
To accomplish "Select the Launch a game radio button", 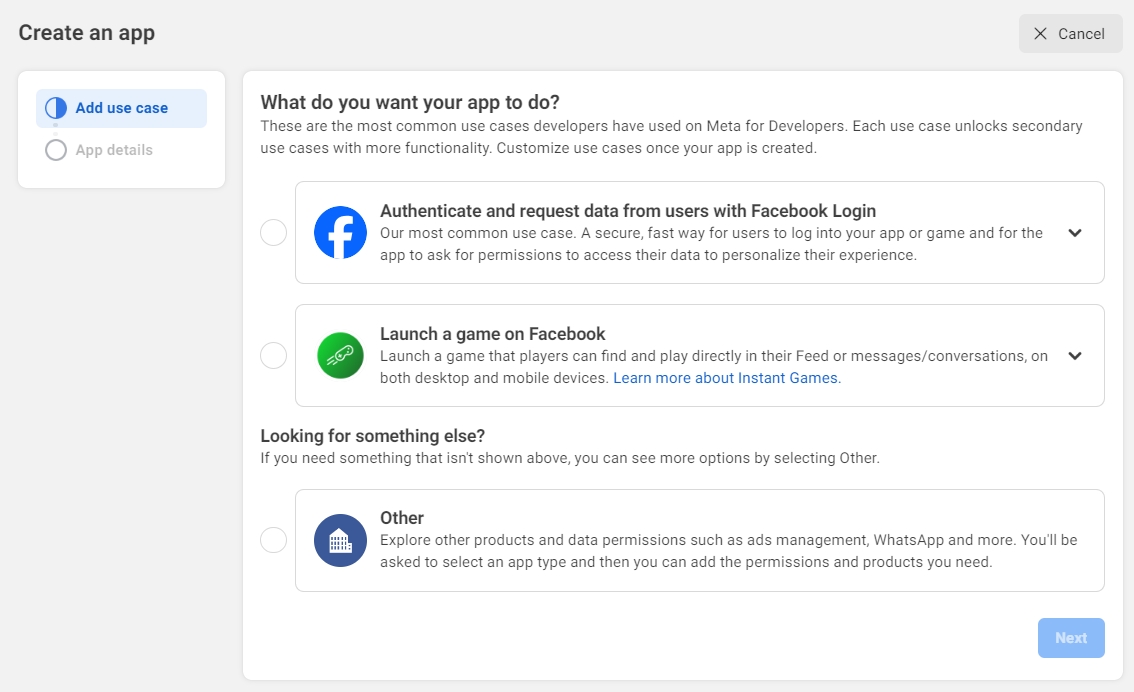I will pyautogui.click(x=273, y=356).
